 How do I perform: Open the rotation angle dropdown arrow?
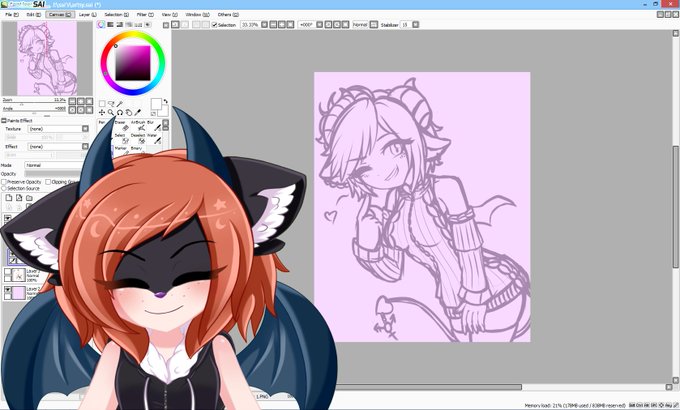[319, 25]
